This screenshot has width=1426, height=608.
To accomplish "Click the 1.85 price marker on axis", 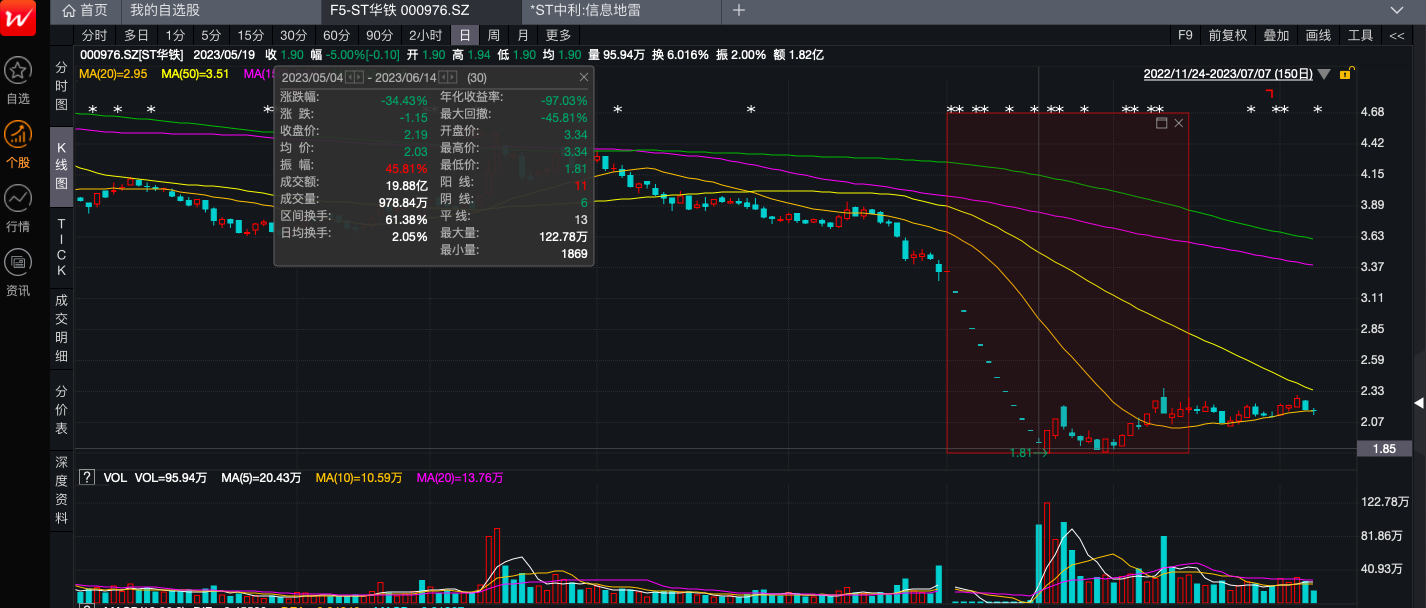I will (1384, 449).
